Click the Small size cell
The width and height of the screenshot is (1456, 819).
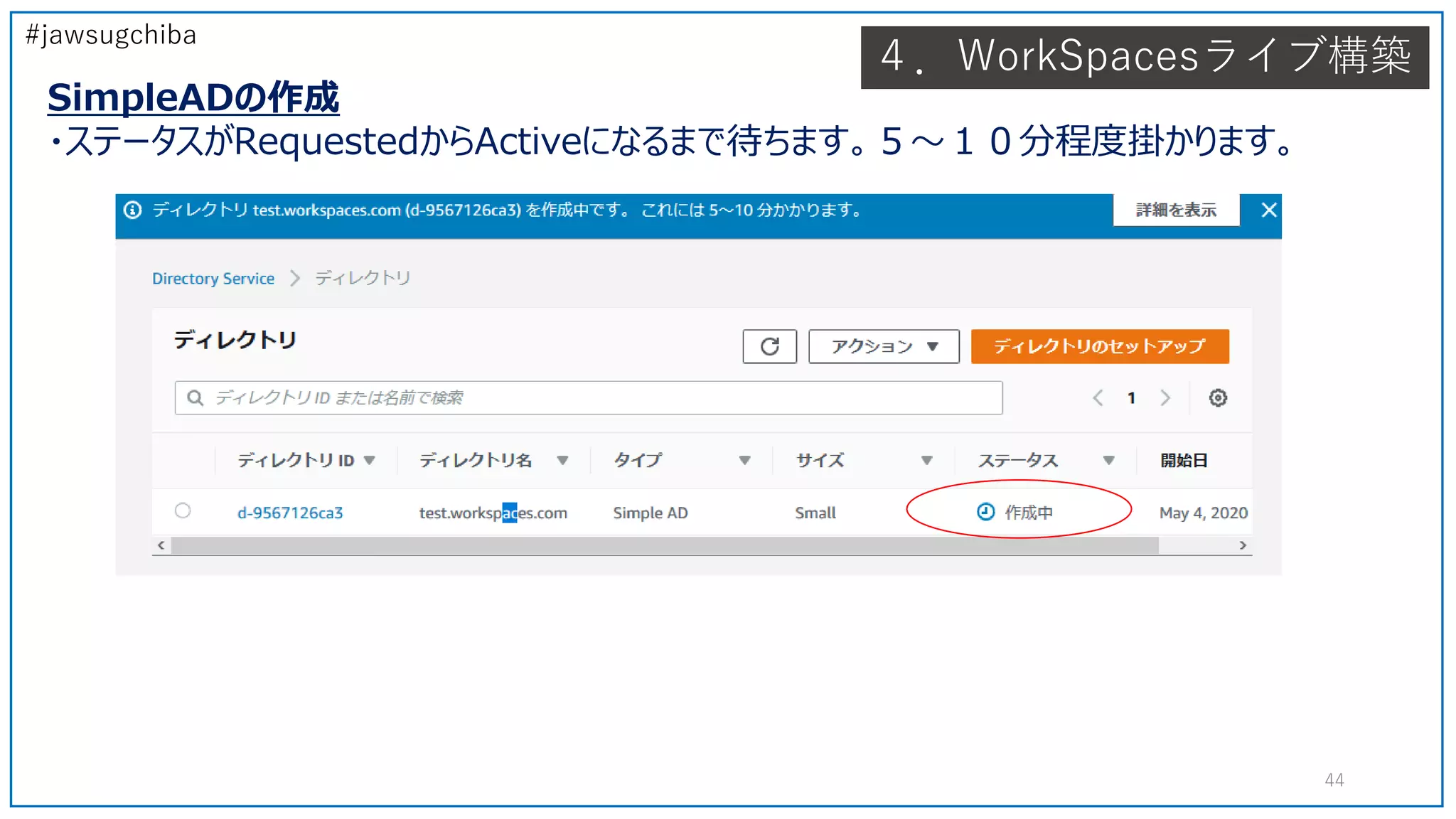815,513
